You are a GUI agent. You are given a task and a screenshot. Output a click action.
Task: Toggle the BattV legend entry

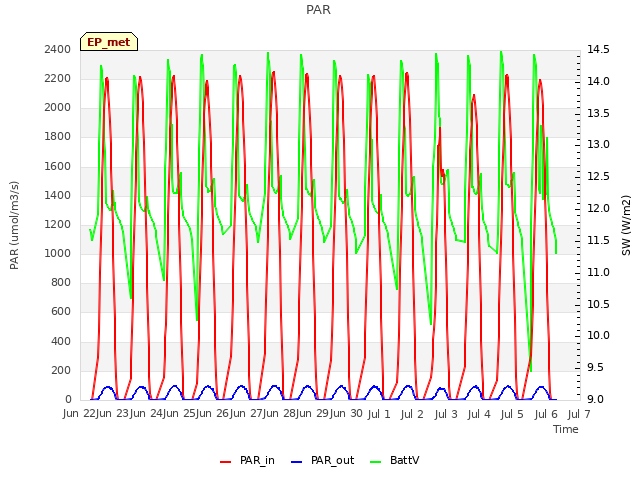394,460
